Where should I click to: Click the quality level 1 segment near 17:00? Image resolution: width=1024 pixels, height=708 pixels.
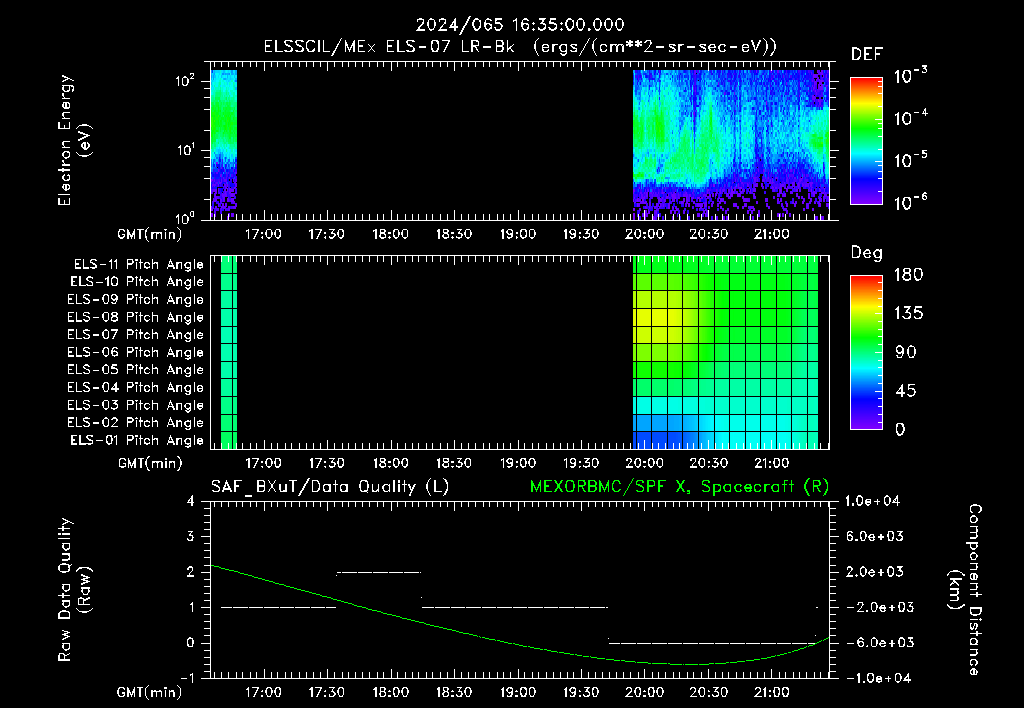point(278,607)
